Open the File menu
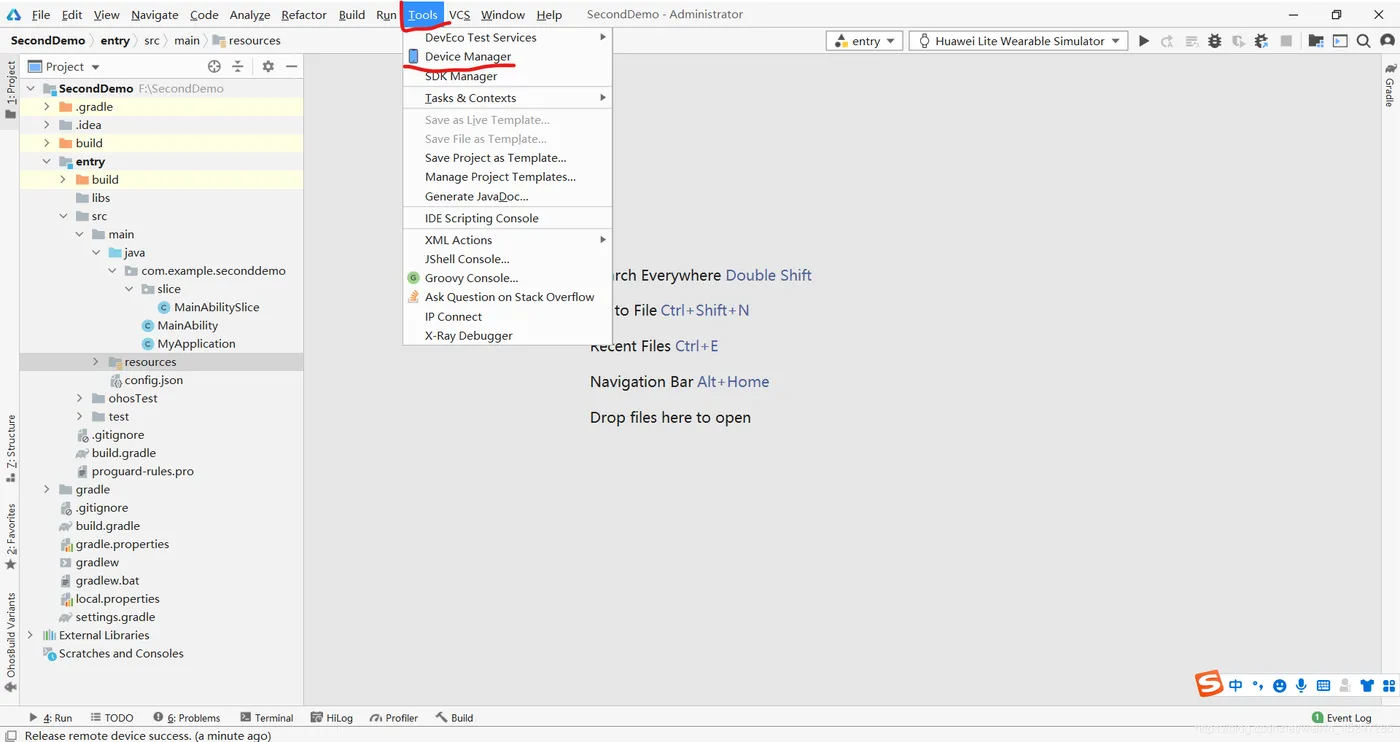 (41, 15)
